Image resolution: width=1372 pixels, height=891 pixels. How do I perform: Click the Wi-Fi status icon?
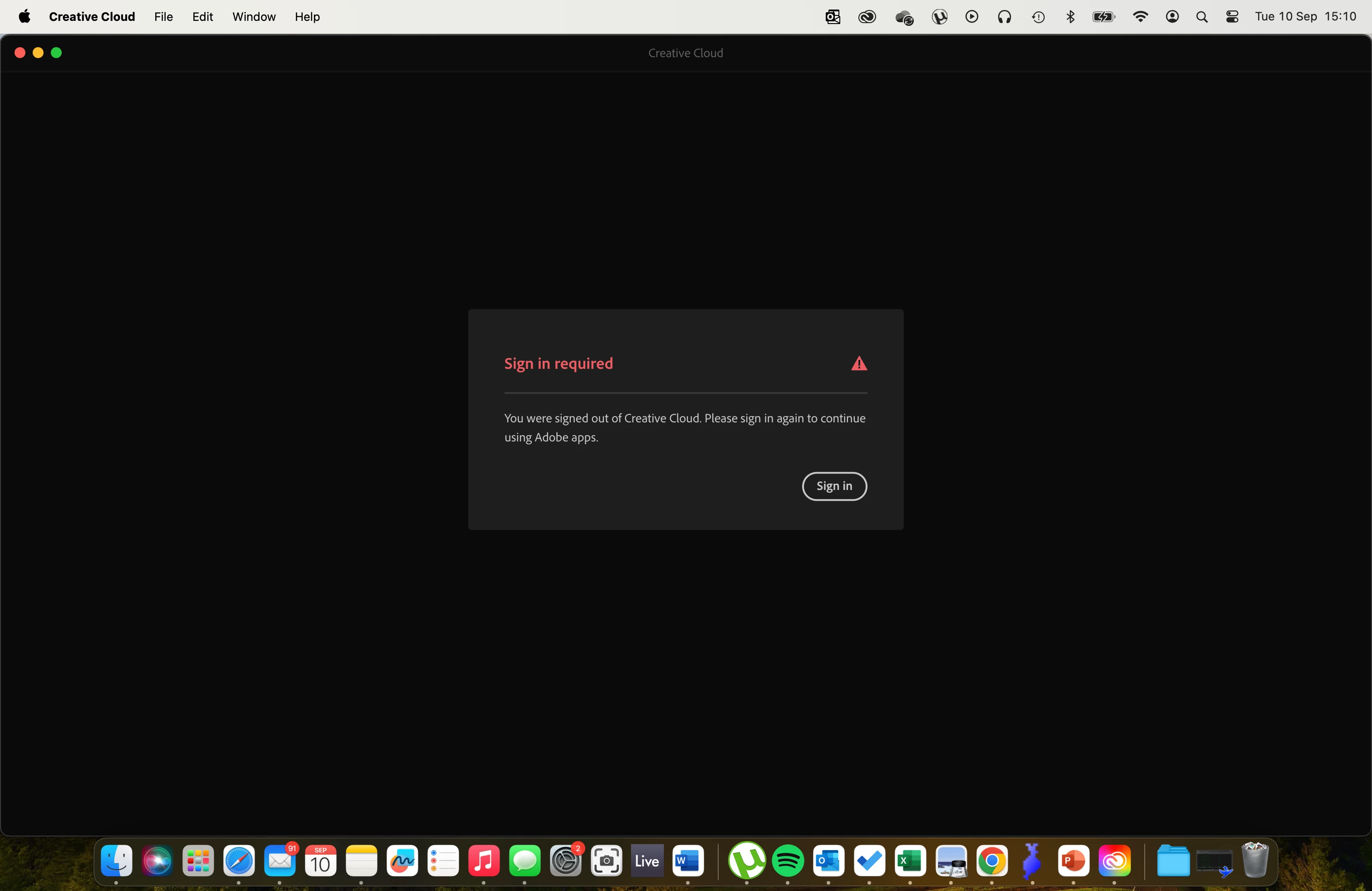pos(1140,17)
